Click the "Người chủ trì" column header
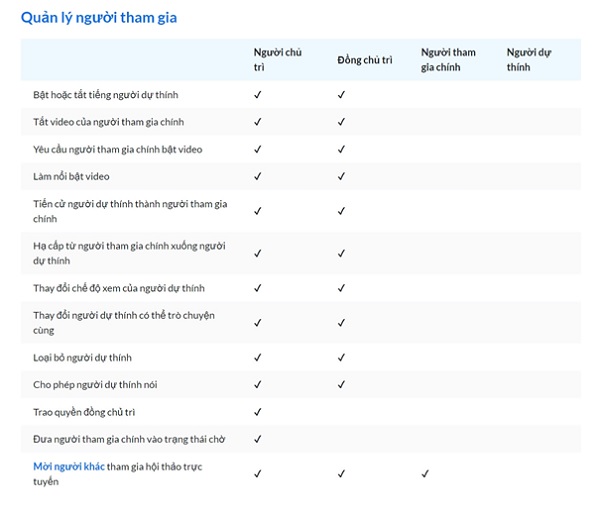This screenshot has height=512, width=600. click(277, 59)
